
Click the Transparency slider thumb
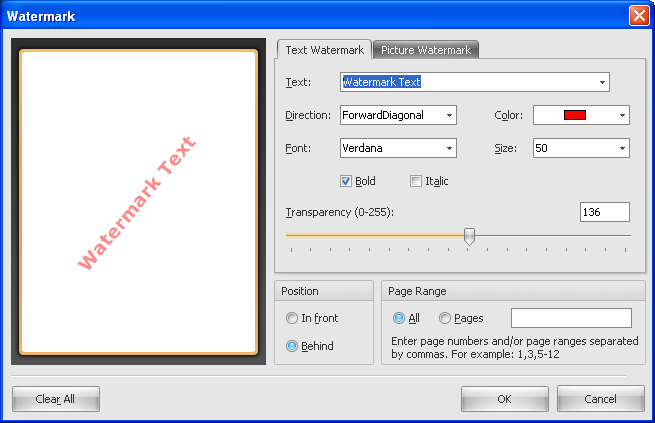tap(470, 236)
